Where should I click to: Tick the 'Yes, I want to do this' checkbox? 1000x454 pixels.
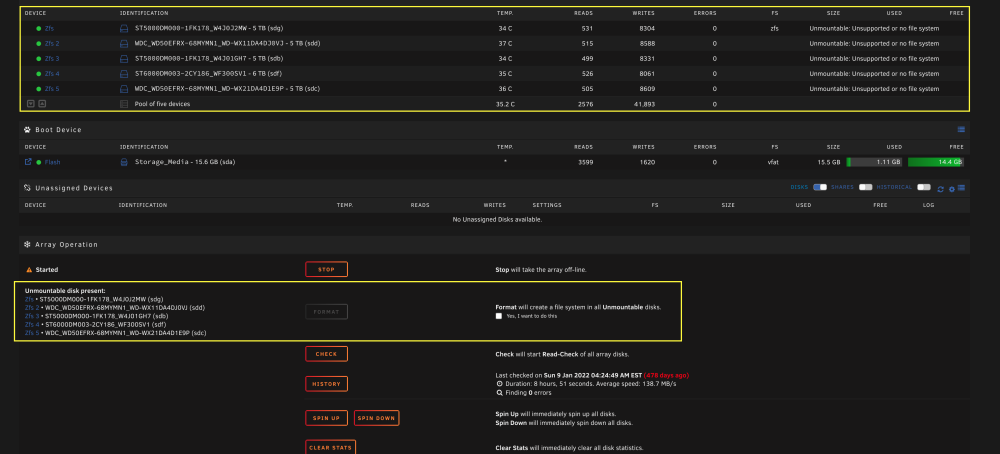(499, 316)
